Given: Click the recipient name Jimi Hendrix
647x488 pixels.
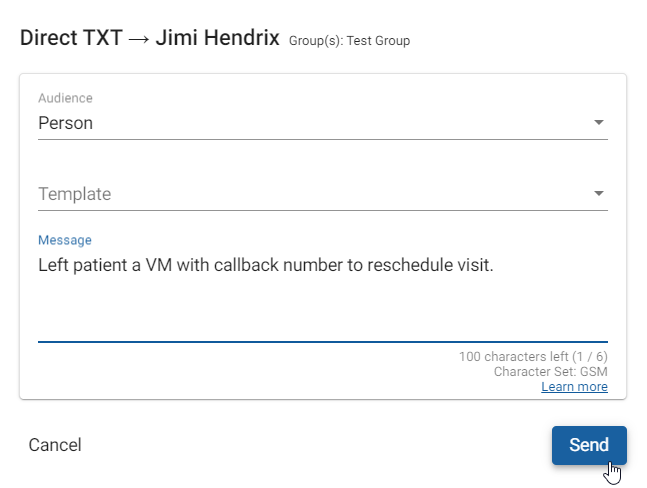Looking at the screenshot, I should 217,38.
